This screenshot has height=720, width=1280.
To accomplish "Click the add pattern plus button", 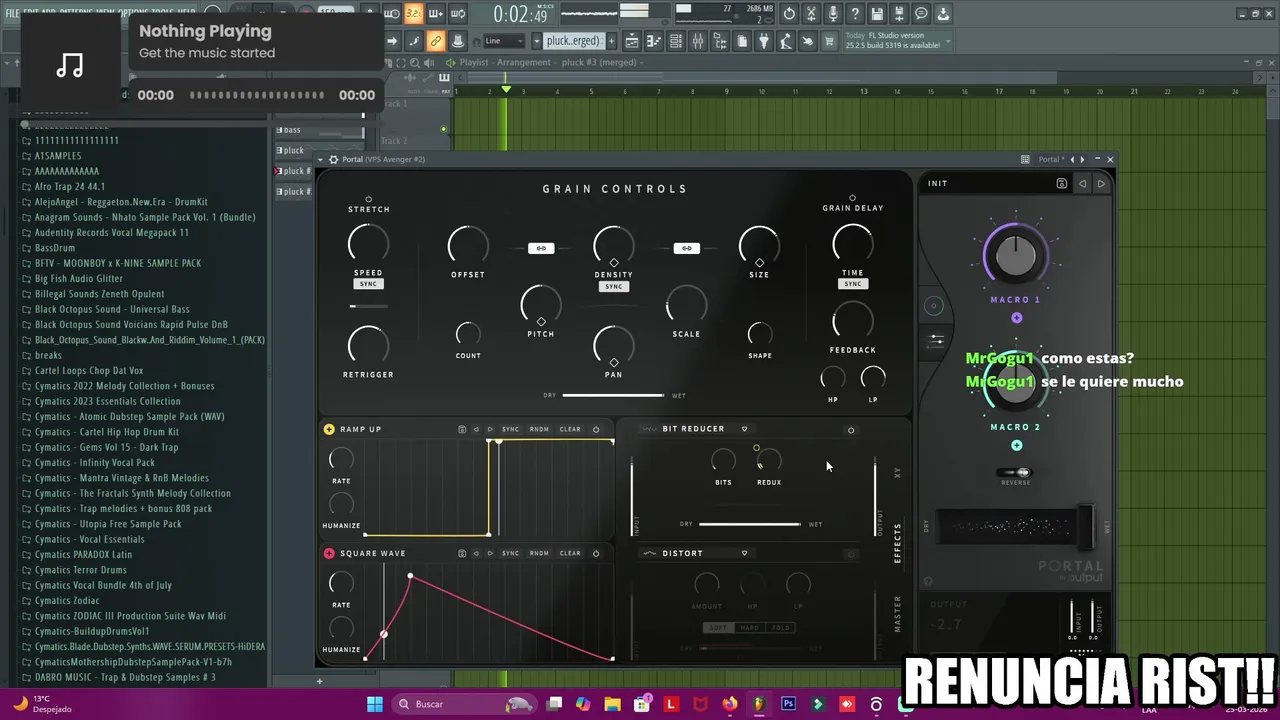I will click(612, 41).
